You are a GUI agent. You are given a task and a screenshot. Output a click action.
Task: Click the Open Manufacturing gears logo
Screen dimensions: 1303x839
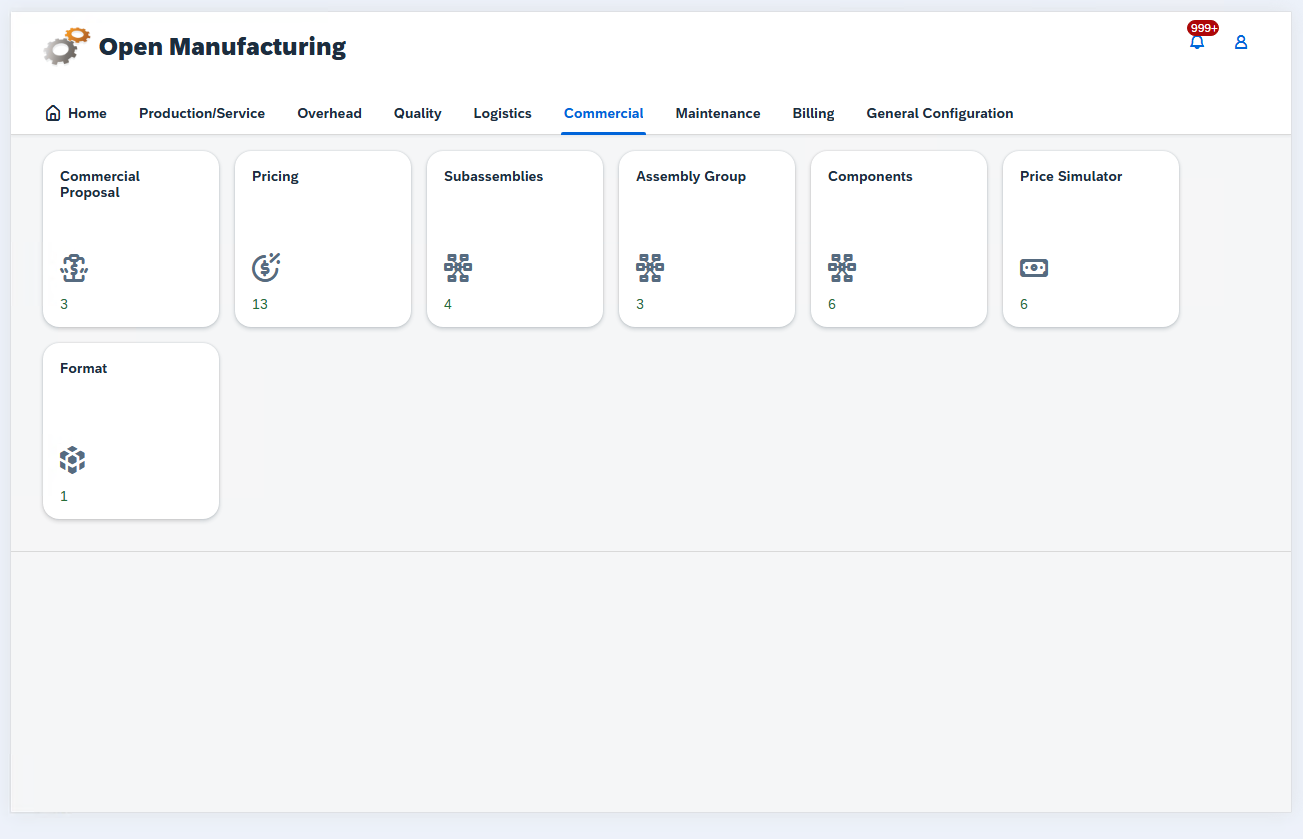coord(67,46)
